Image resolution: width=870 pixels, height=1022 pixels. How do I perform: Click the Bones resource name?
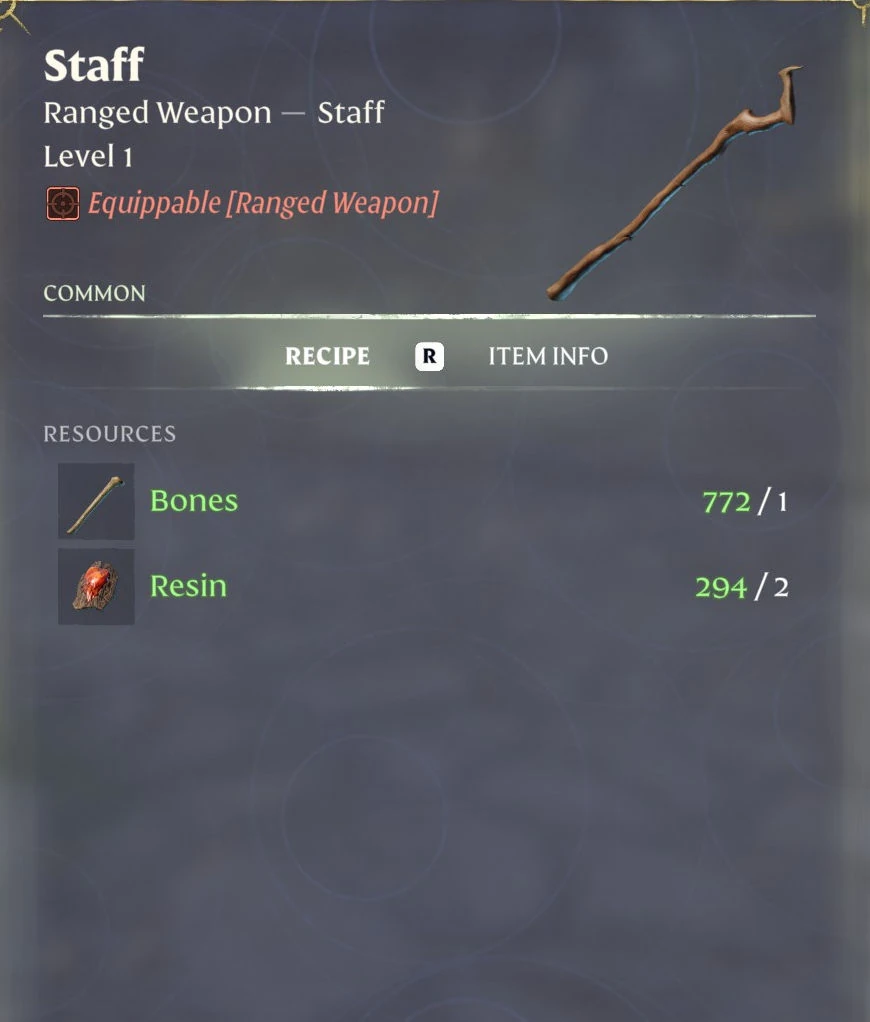coord(194,501)
